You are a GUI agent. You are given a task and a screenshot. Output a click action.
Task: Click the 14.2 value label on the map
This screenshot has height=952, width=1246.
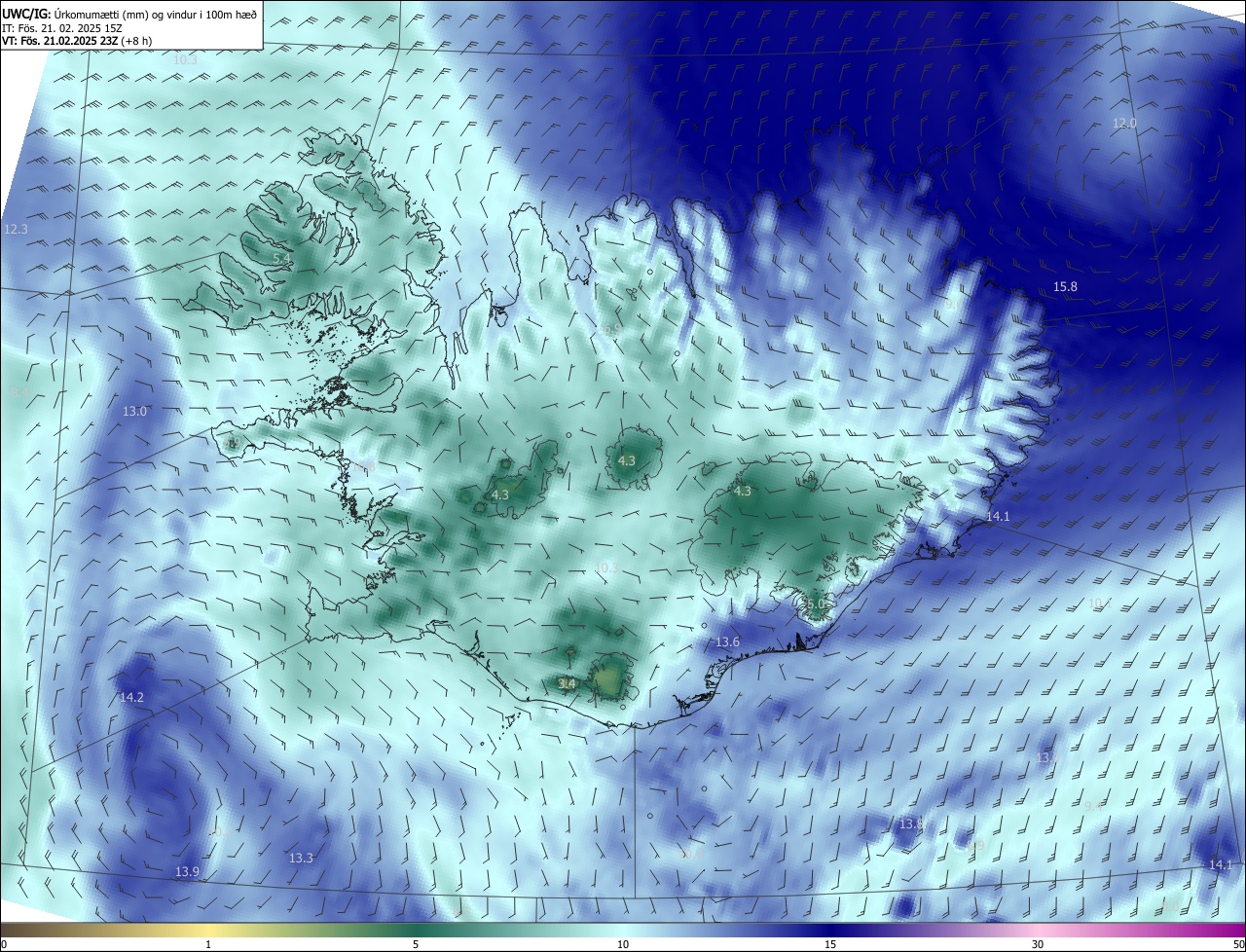coord(131,698)
